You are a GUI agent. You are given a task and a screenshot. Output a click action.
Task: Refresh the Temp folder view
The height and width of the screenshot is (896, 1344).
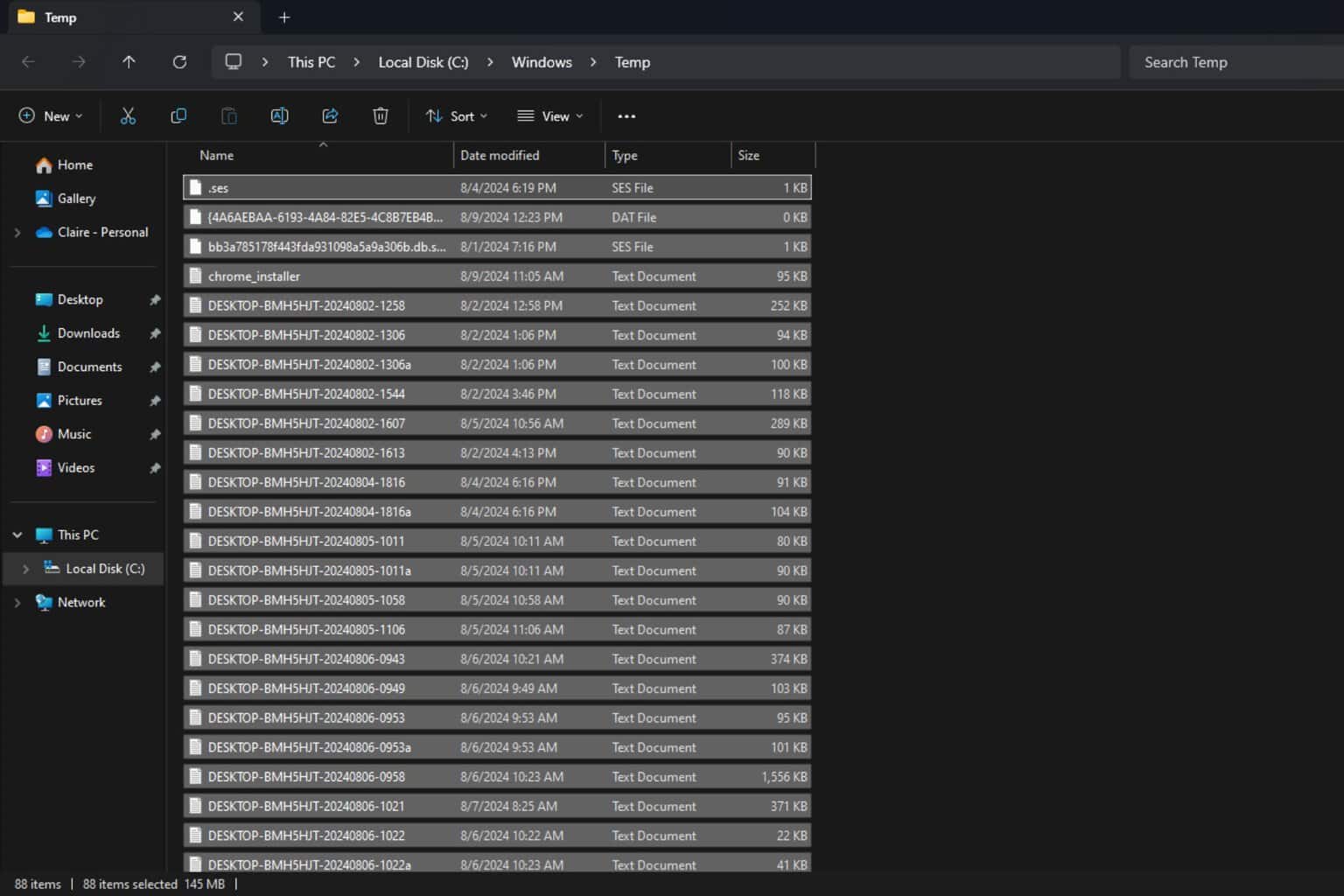(179, 62)
